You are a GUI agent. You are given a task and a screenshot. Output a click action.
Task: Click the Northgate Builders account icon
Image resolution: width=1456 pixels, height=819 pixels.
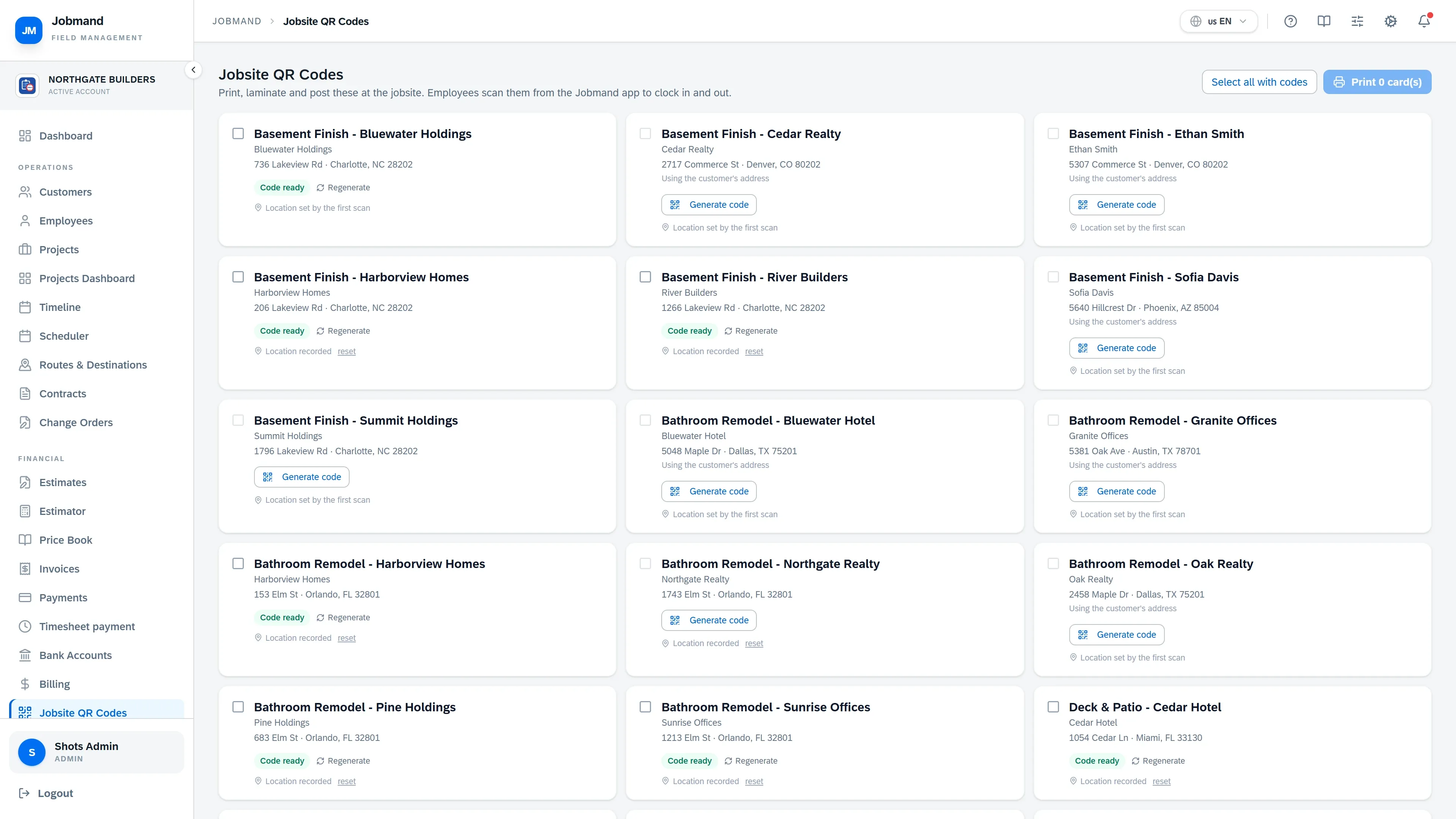28,85
